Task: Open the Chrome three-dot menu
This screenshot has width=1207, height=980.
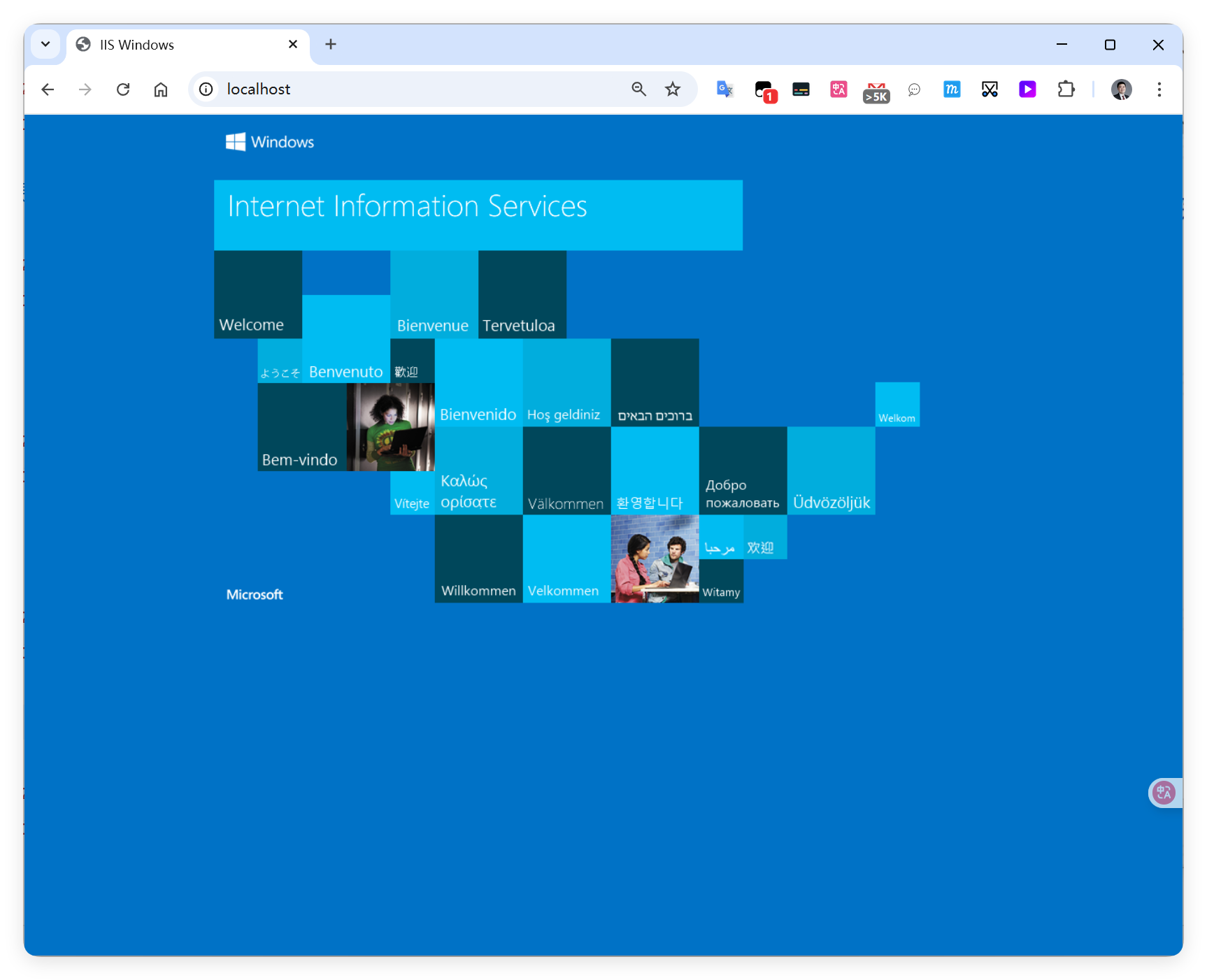Action: (1159, 89)
